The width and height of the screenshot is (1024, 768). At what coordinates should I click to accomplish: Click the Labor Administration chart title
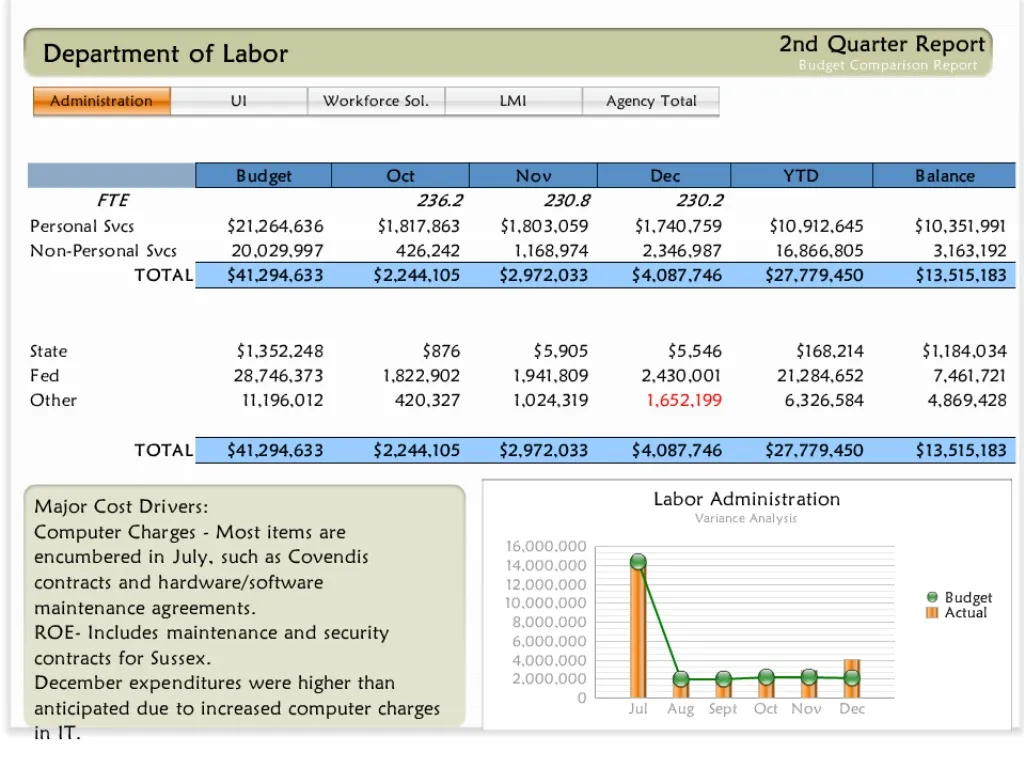[x=747, y=499]
